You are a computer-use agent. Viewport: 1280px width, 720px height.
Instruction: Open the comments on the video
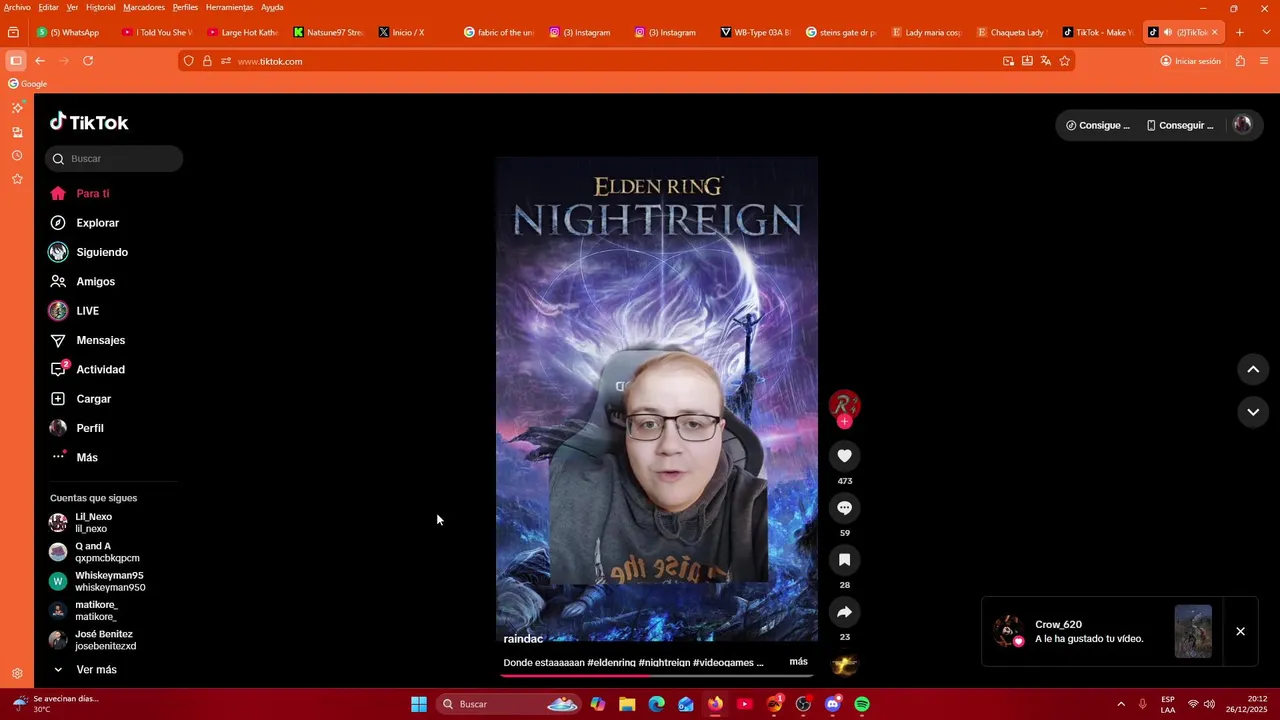(844, 508)
